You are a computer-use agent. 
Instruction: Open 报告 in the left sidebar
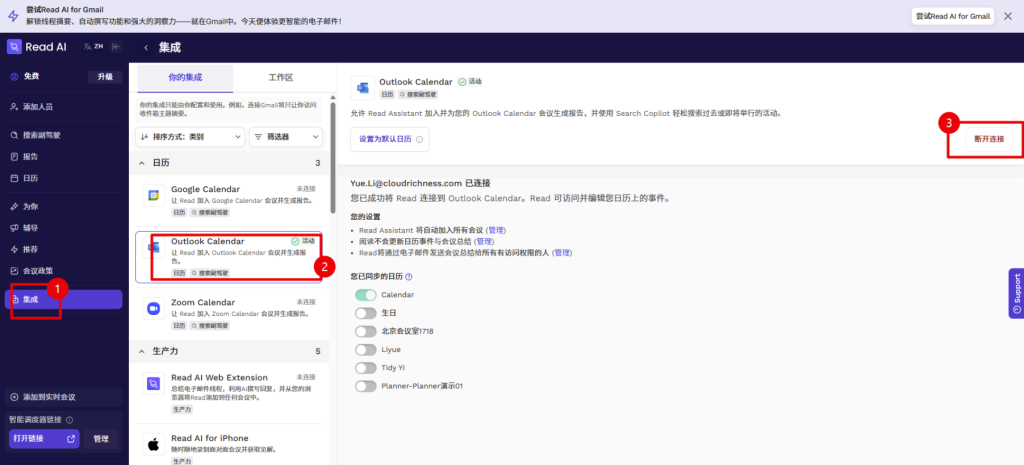click(x=30, y=156)
